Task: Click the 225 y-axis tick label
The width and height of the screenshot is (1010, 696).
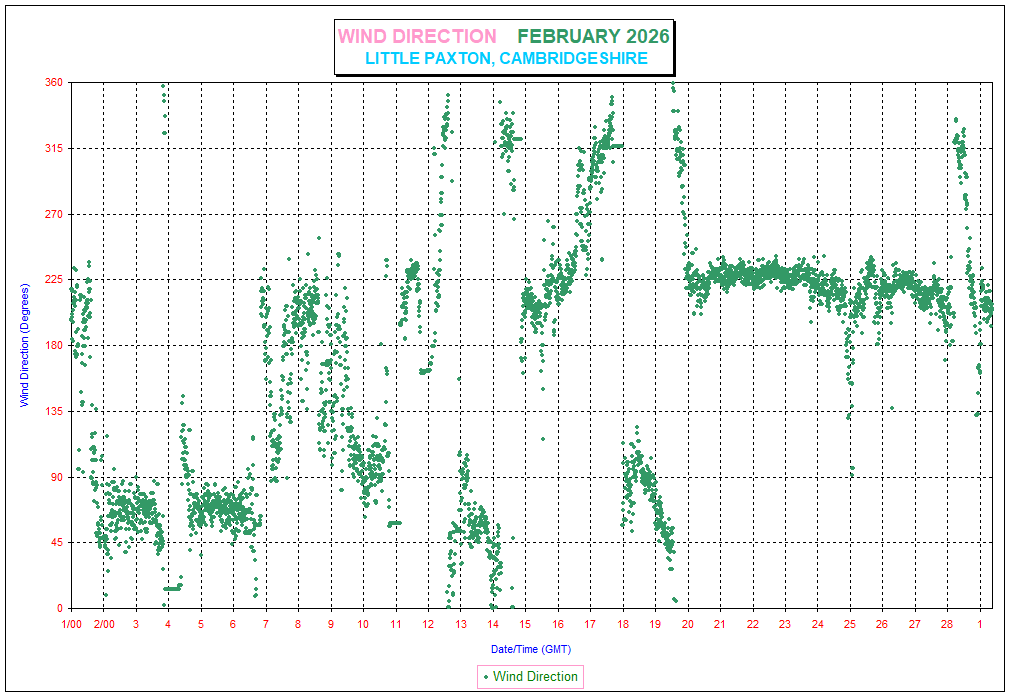Action: [53, 280]
